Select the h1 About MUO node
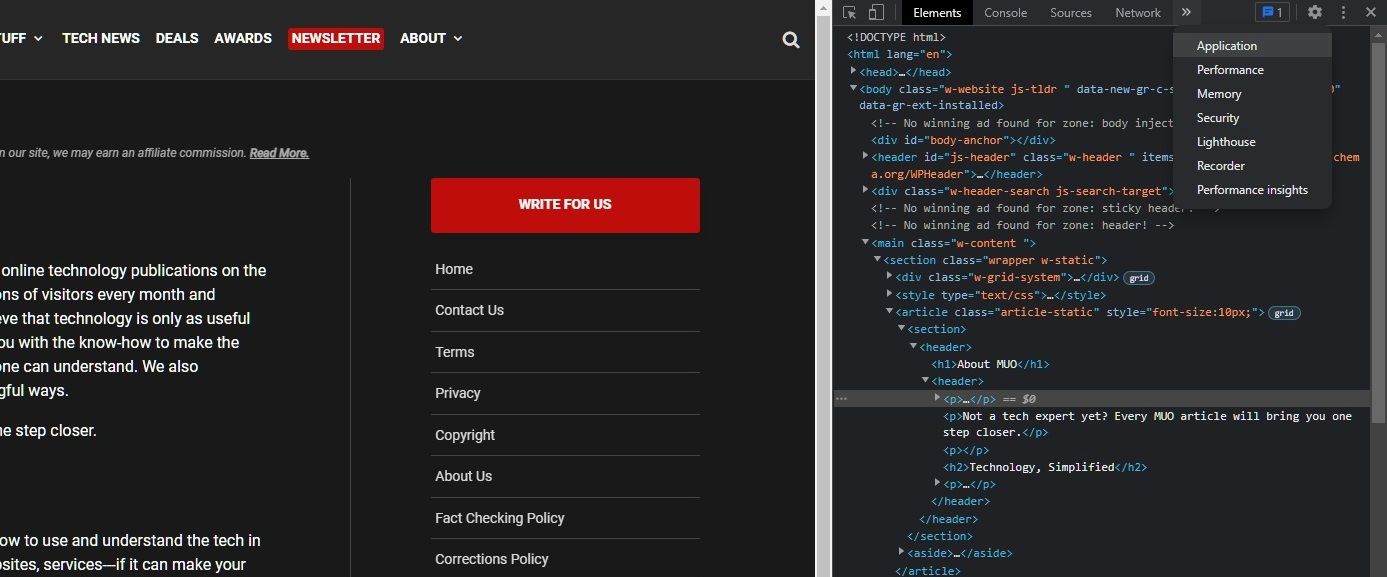1387x577 pixels. (990, 364)
